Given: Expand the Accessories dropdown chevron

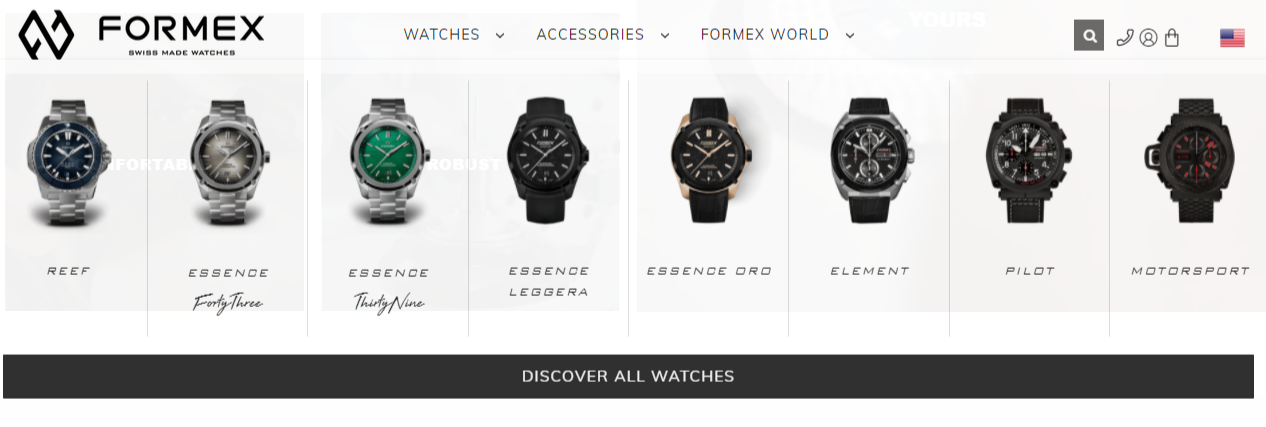Looking at the screenshot, I should point(665,36).
